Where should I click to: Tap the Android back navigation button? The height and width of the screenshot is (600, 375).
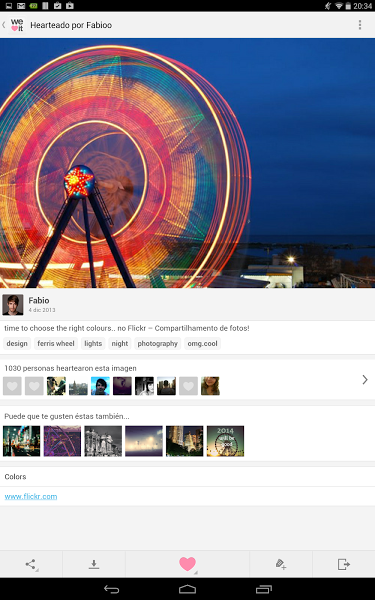coord(111,589)
